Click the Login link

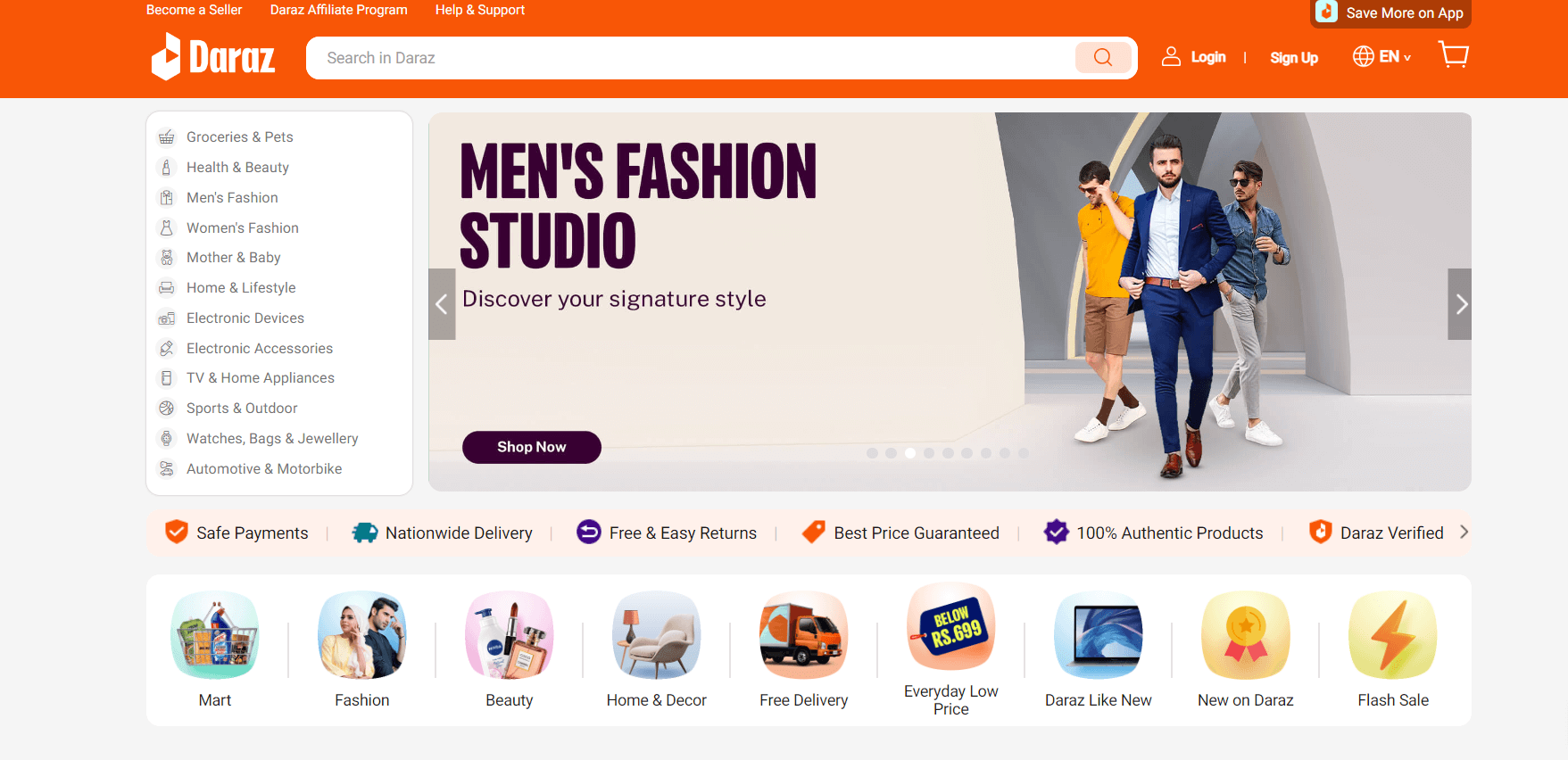pos(1208,57)
